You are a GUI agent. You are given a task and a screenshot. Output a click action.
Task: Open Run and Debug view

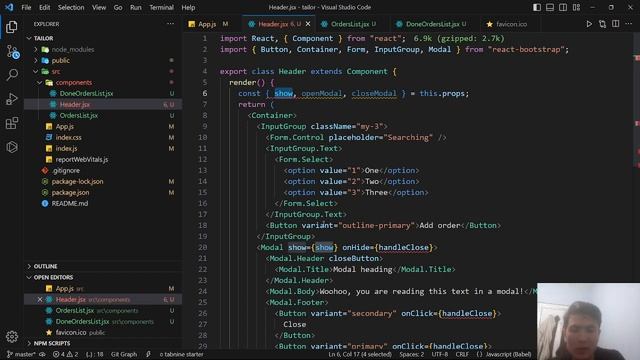[12, 99]
